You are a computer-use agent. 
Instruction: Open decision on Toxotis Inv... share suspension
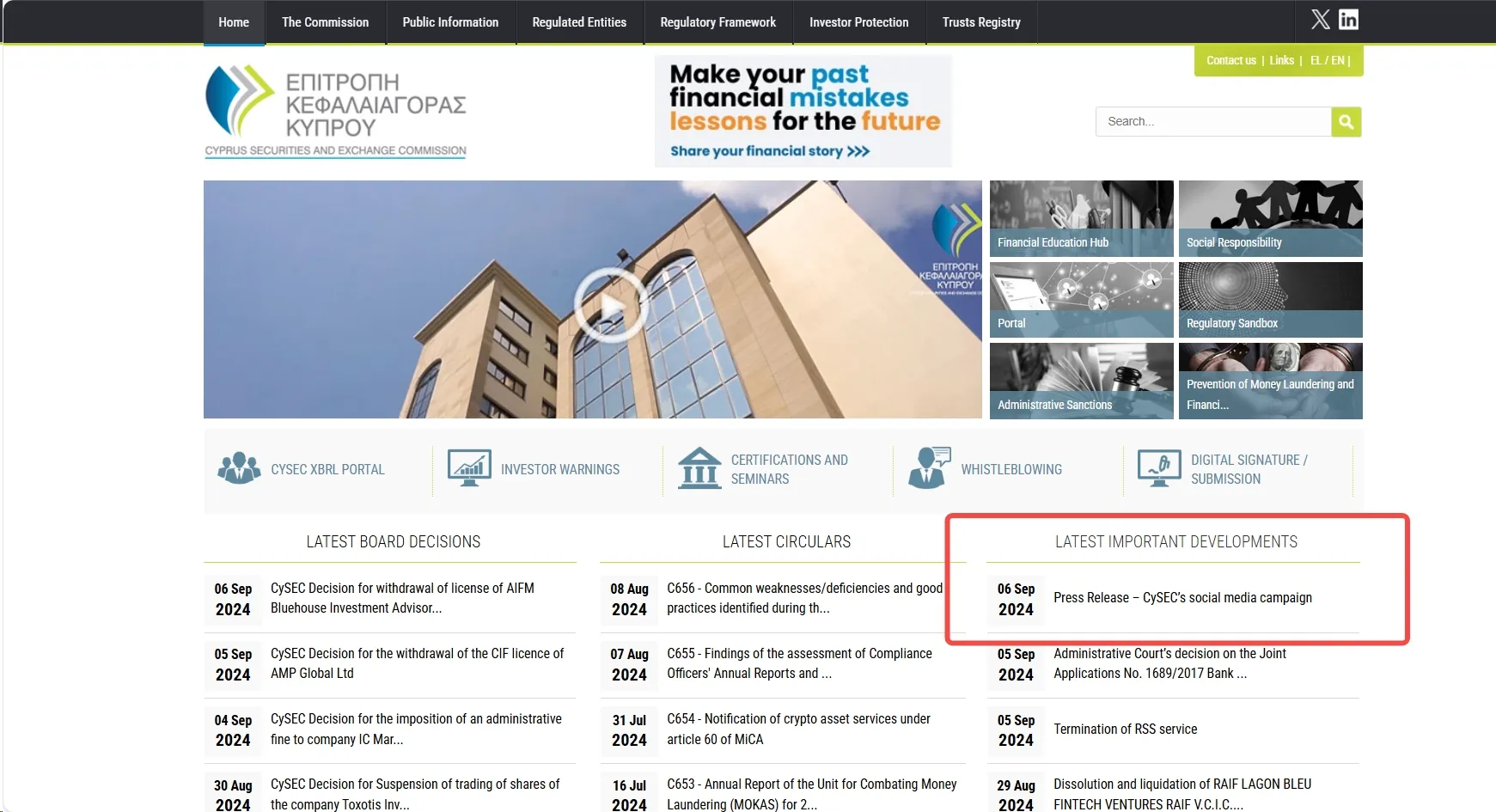click(x=415, y=794)
